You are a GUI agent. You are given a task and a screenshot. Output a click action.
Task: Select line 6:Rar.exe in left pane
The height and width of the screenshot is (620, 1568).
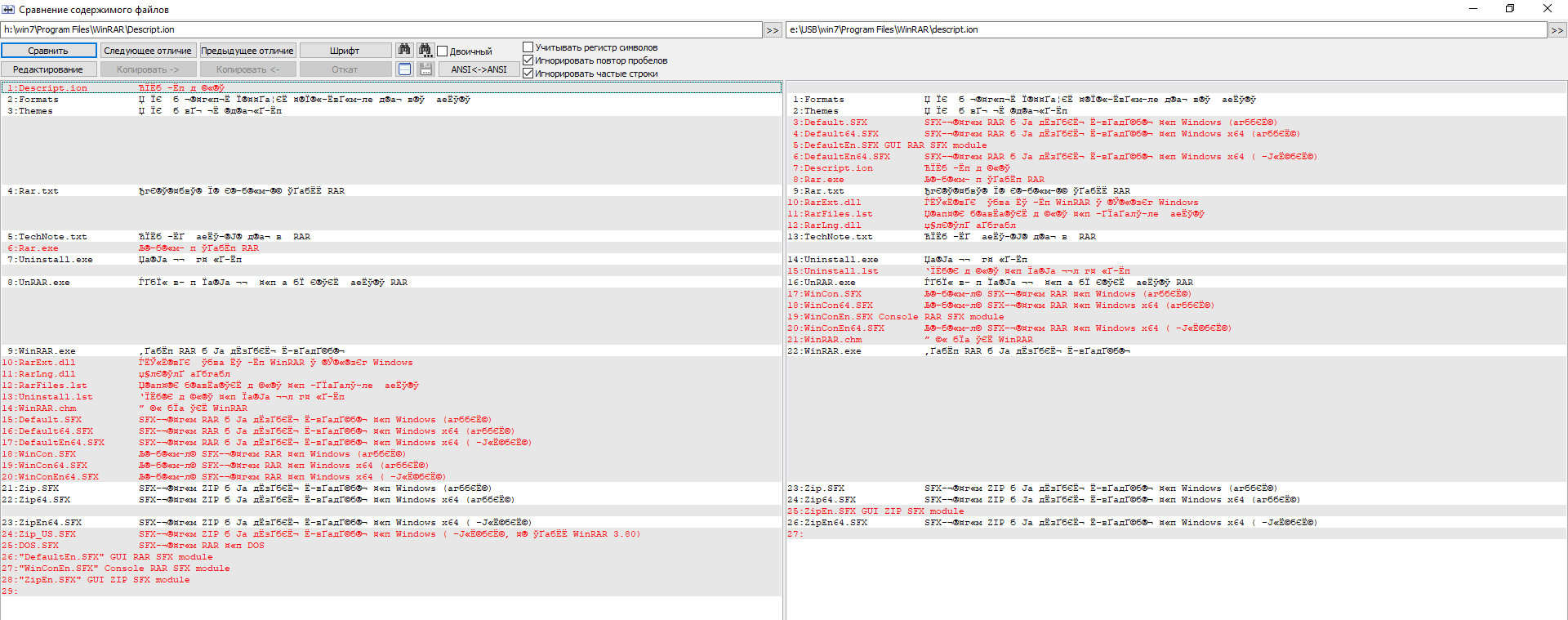point(391,248)
